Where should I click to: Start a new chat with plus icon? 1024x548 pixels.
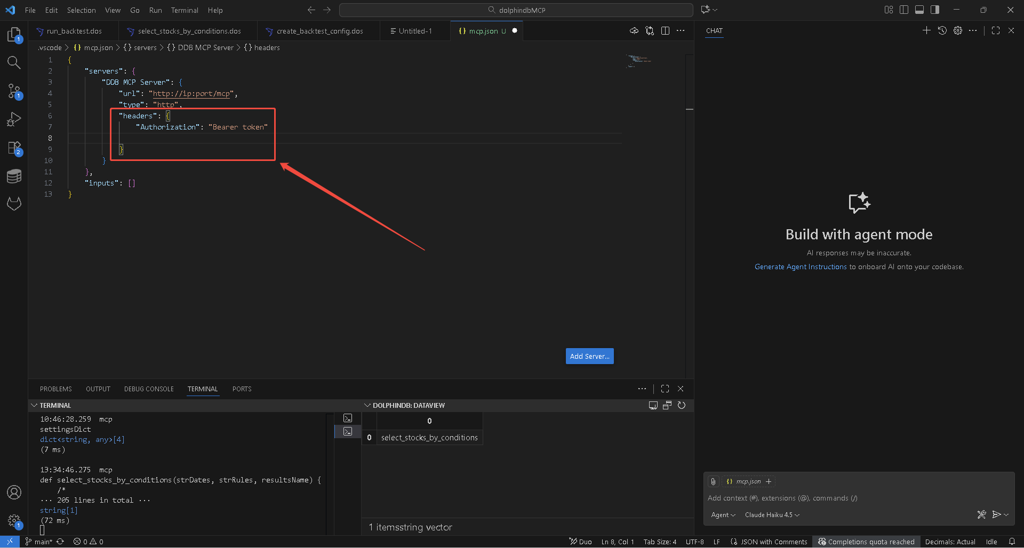[x=926, y=31]
